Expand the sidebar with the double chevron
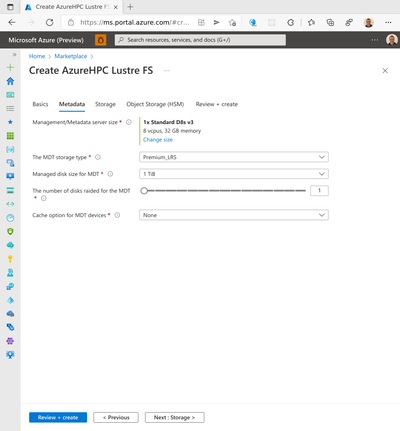The width and height of the screenshot is (400, 431). click(x=14, y=54)
